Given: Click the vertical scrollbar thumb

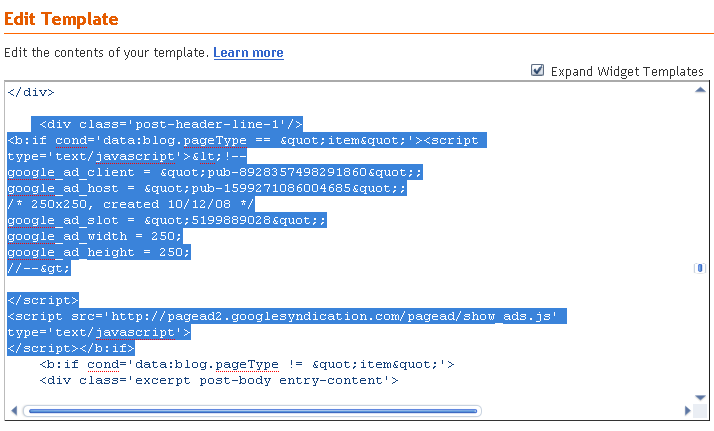Looking at the screenshot, I should 700,268.
